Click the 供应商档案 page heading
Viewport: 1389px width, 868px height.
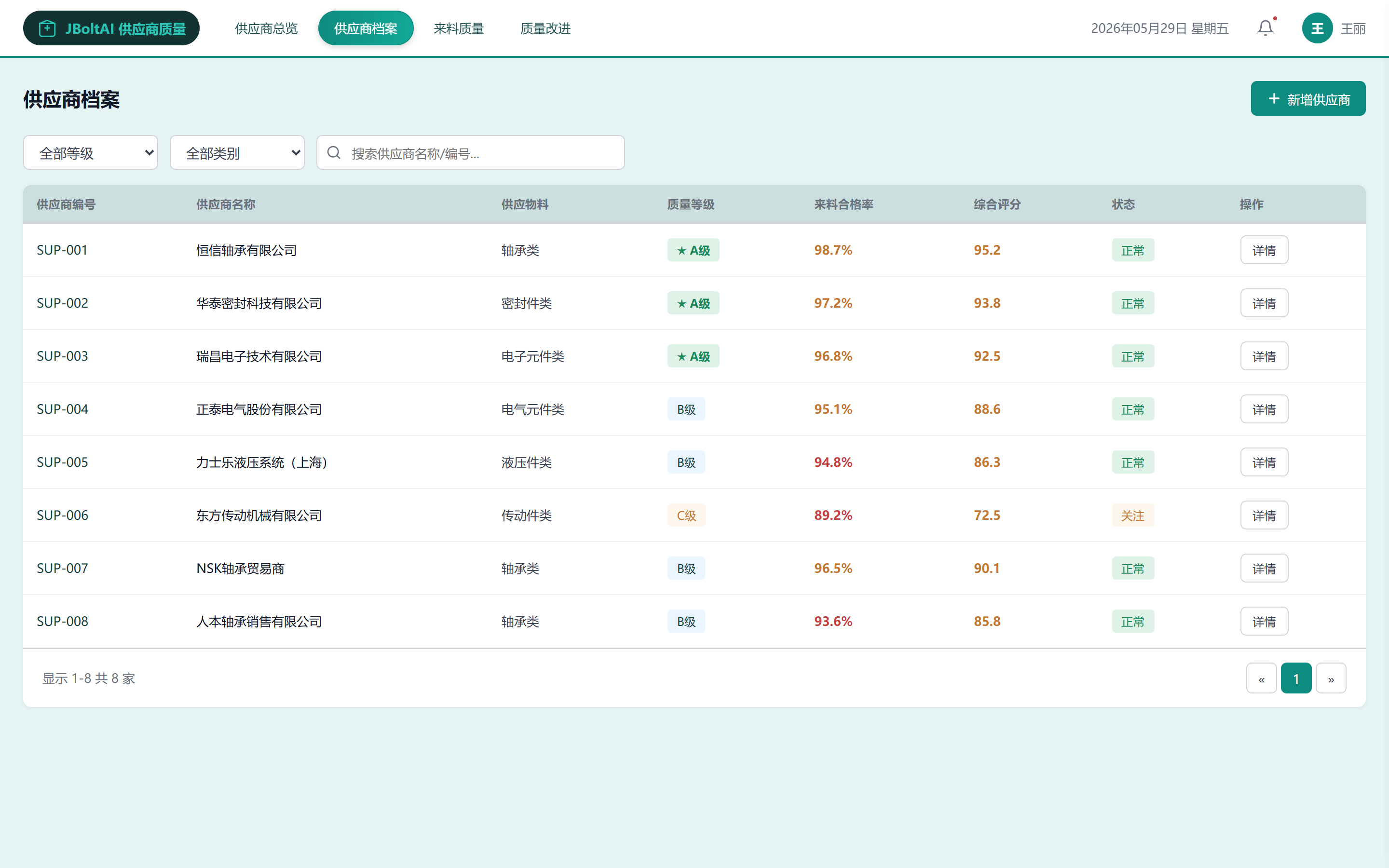pos(71,99)
